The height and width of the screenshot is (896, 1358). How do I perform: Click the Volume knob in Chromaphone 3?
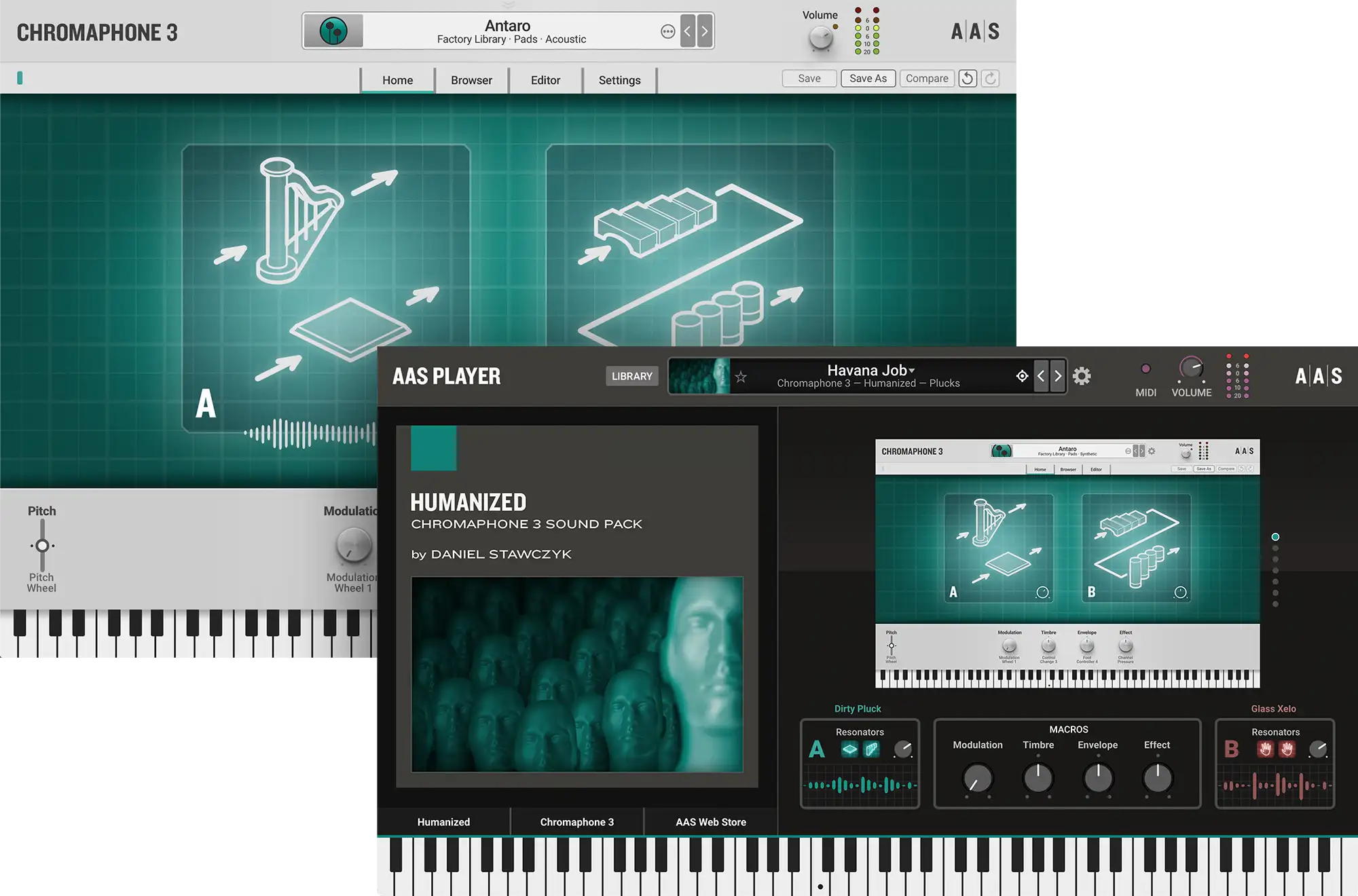click(x=822, y=38)
